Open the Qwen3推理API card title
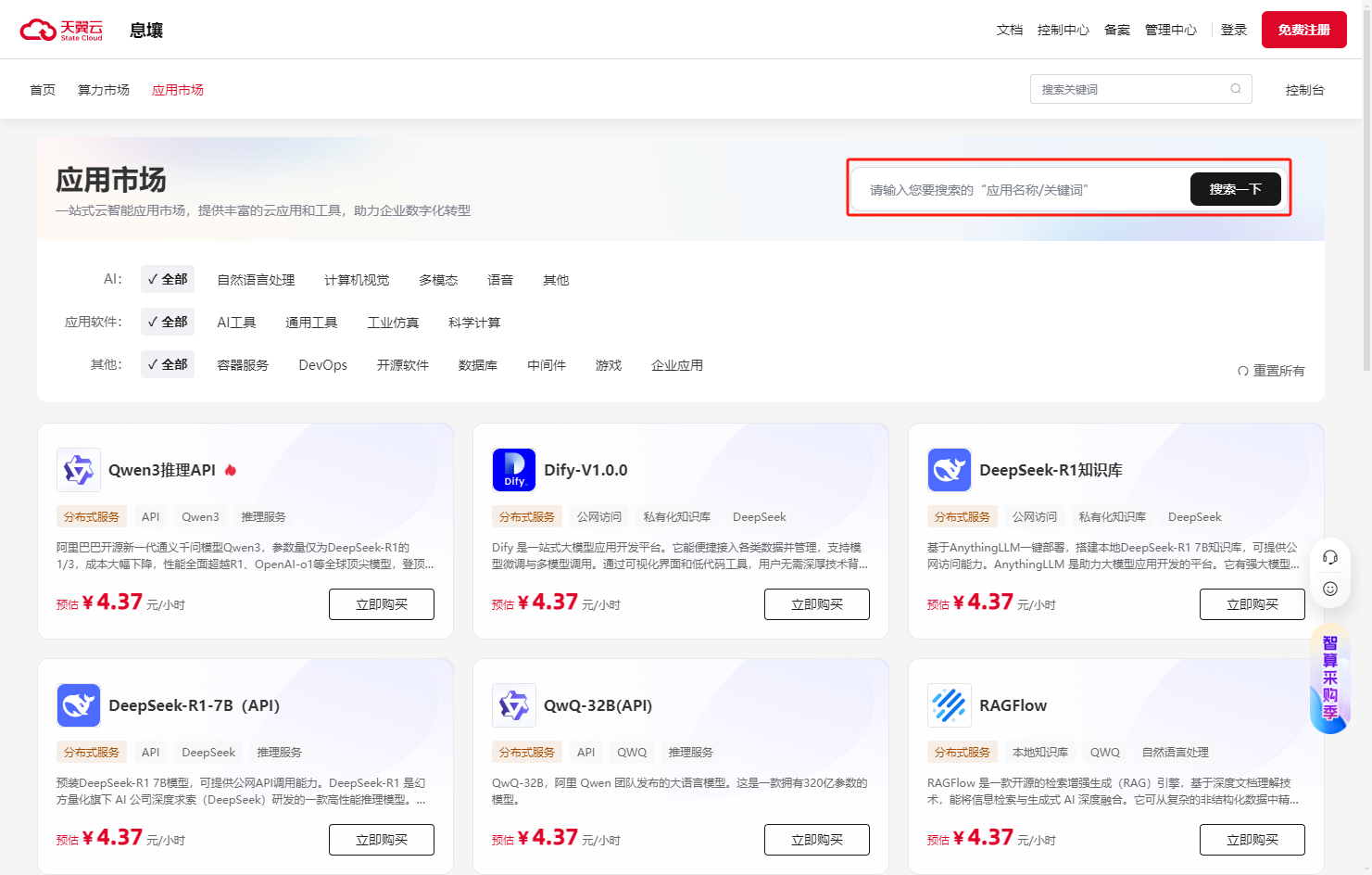 click(x=162, y=470)
